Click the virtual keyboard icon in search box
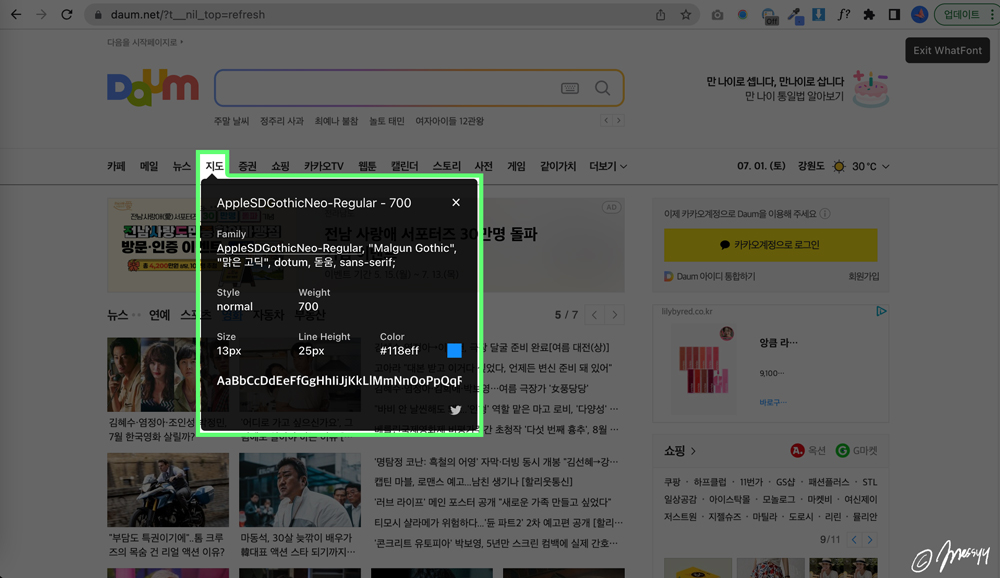 [570, 88]
